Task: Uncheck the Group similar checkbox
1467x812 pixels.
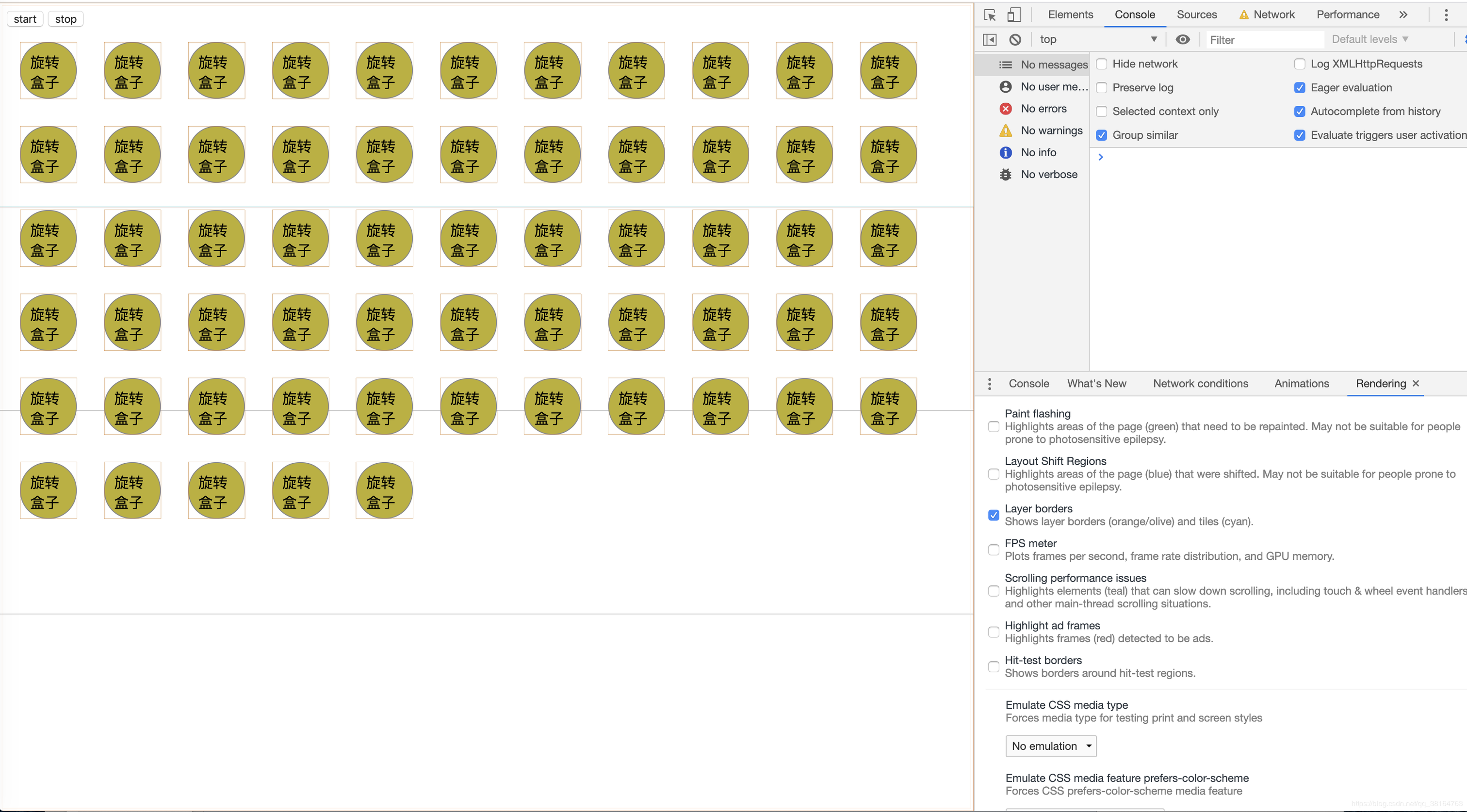Action: 1101,135
